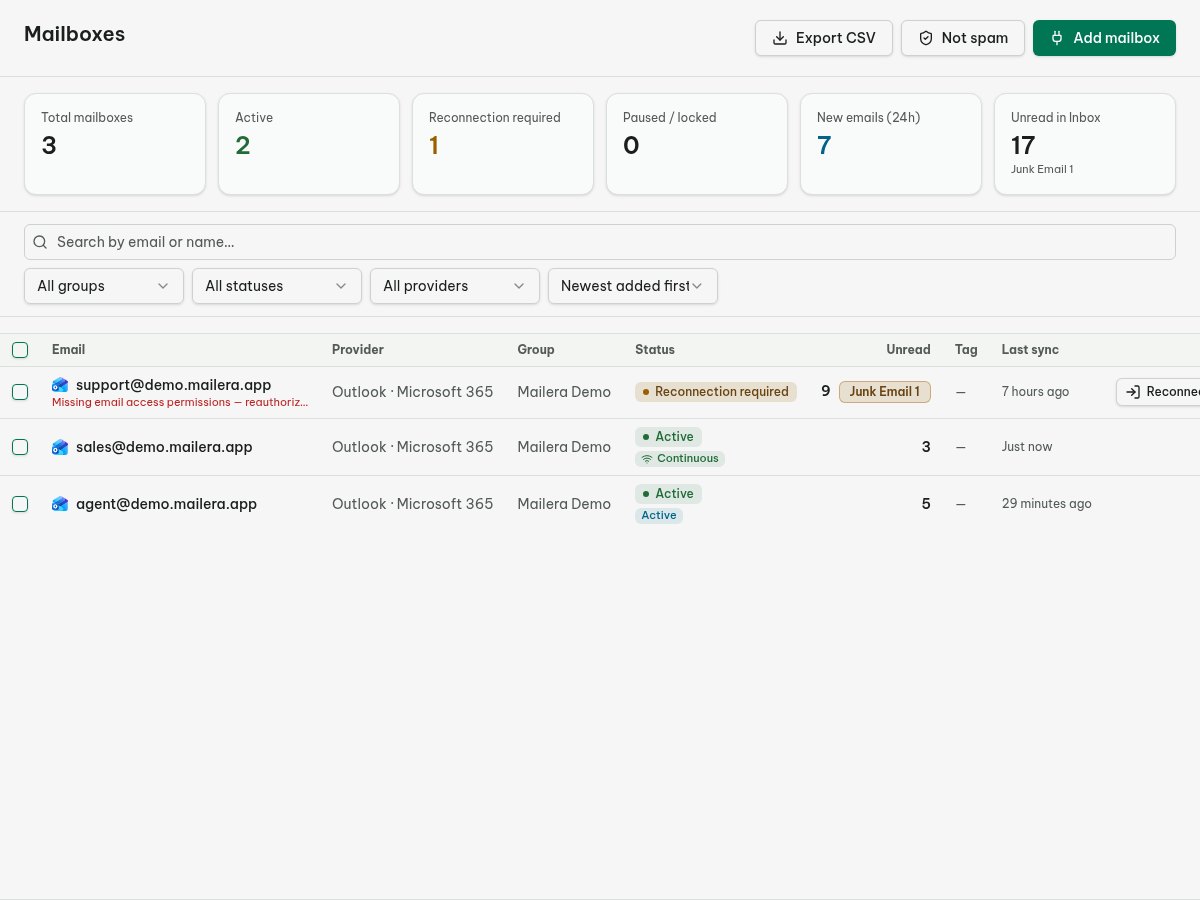Open the All statuses dropdown
Viewport: 1200px width, 900px height.
tap(277, 286)
